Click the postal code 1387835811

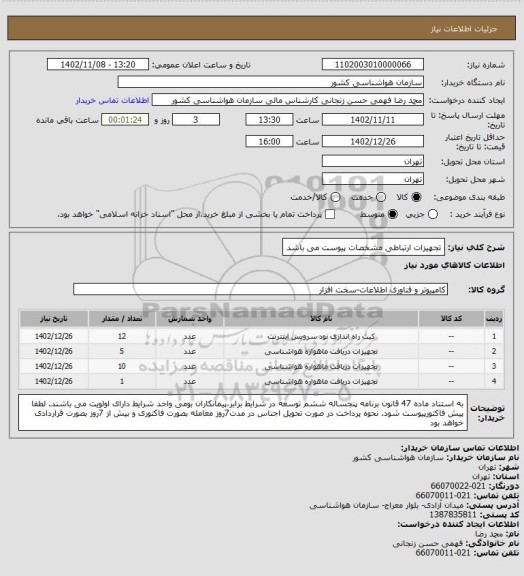pos(453,515)
